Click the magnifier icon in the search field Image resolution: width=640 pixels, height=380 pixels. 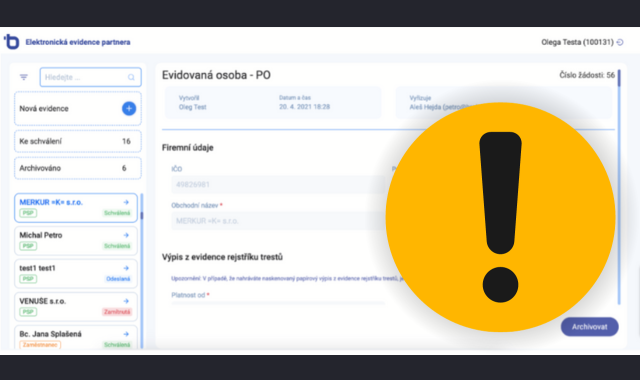pyautogui.click(x=131, y=77)
